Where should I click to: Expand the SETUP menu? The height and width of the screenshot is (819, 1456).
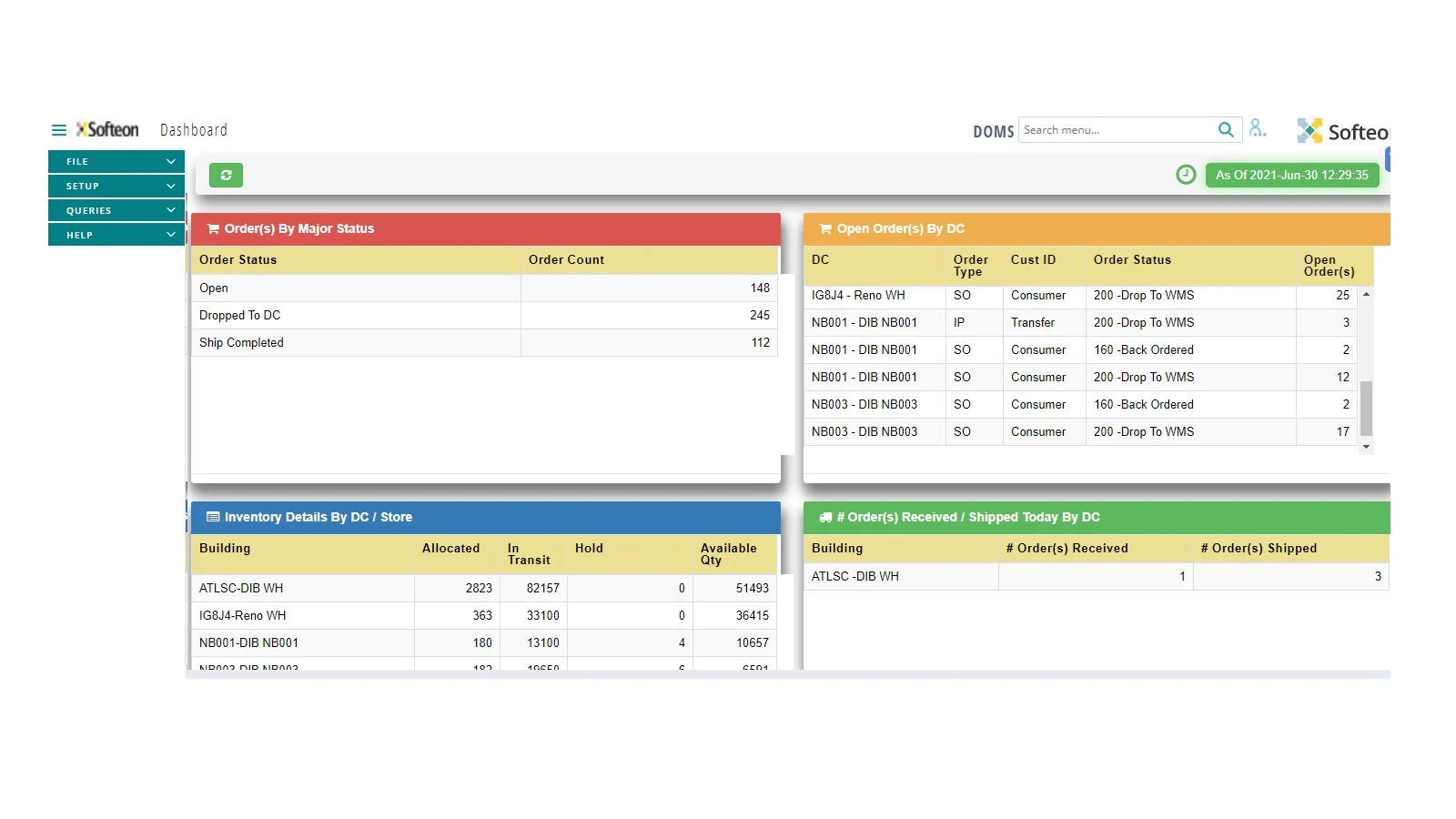(116, 187)
